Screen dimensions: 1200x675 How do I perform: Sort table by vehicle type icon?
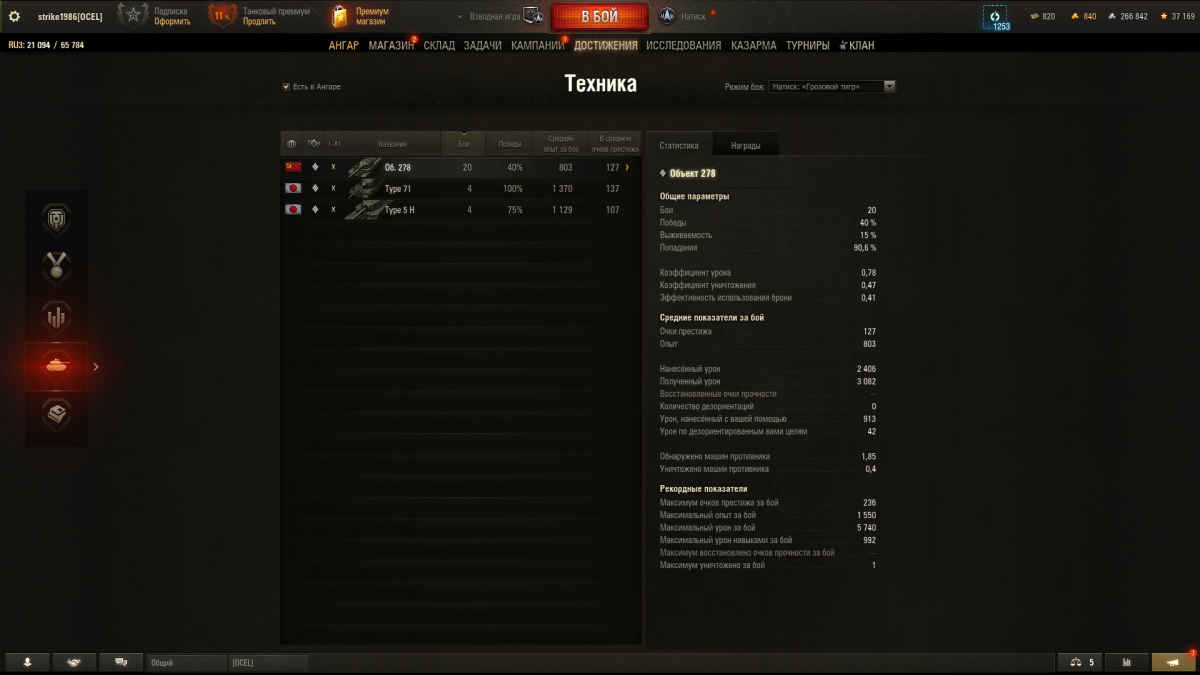pos(314,144)
